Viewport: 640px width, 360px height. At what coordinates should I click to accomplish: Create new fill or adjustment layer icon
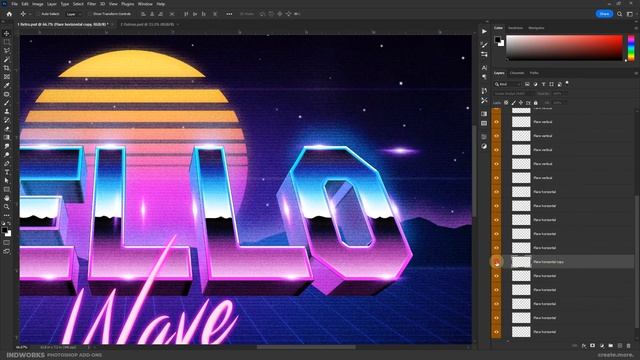[x=602, y=346]
